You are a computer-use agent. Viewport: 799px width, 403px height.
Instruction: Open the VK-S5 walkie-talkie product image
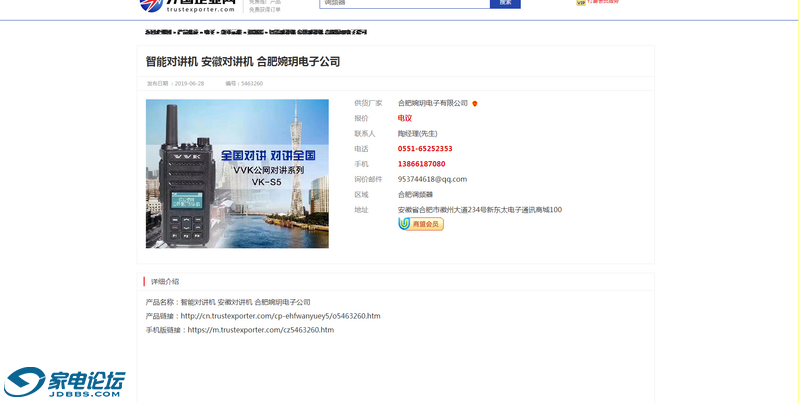point(237,173)
